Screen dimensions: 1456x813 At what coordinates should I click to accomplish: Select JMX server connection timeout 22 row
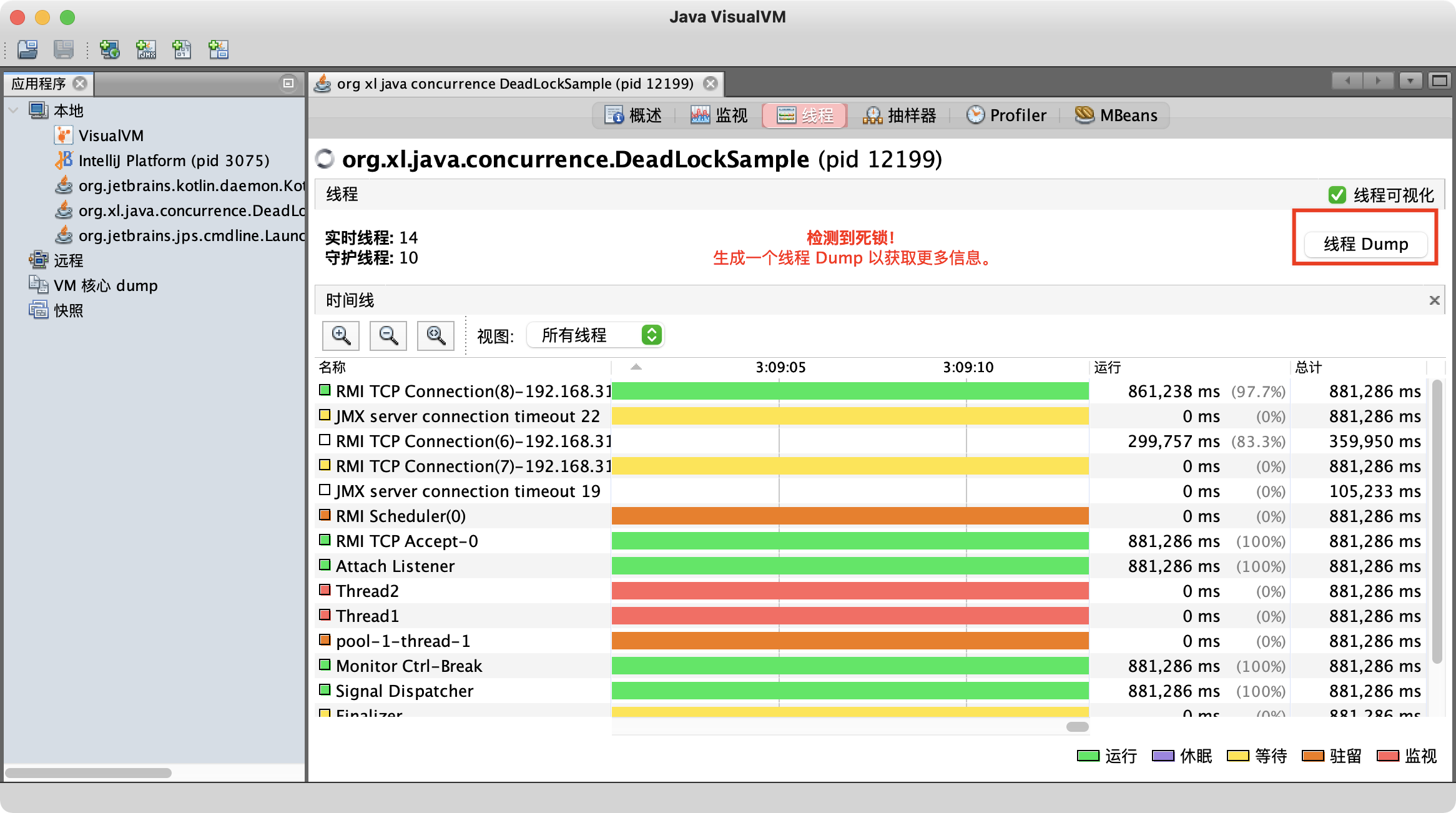pyautogui.click(x=871, y=416)
